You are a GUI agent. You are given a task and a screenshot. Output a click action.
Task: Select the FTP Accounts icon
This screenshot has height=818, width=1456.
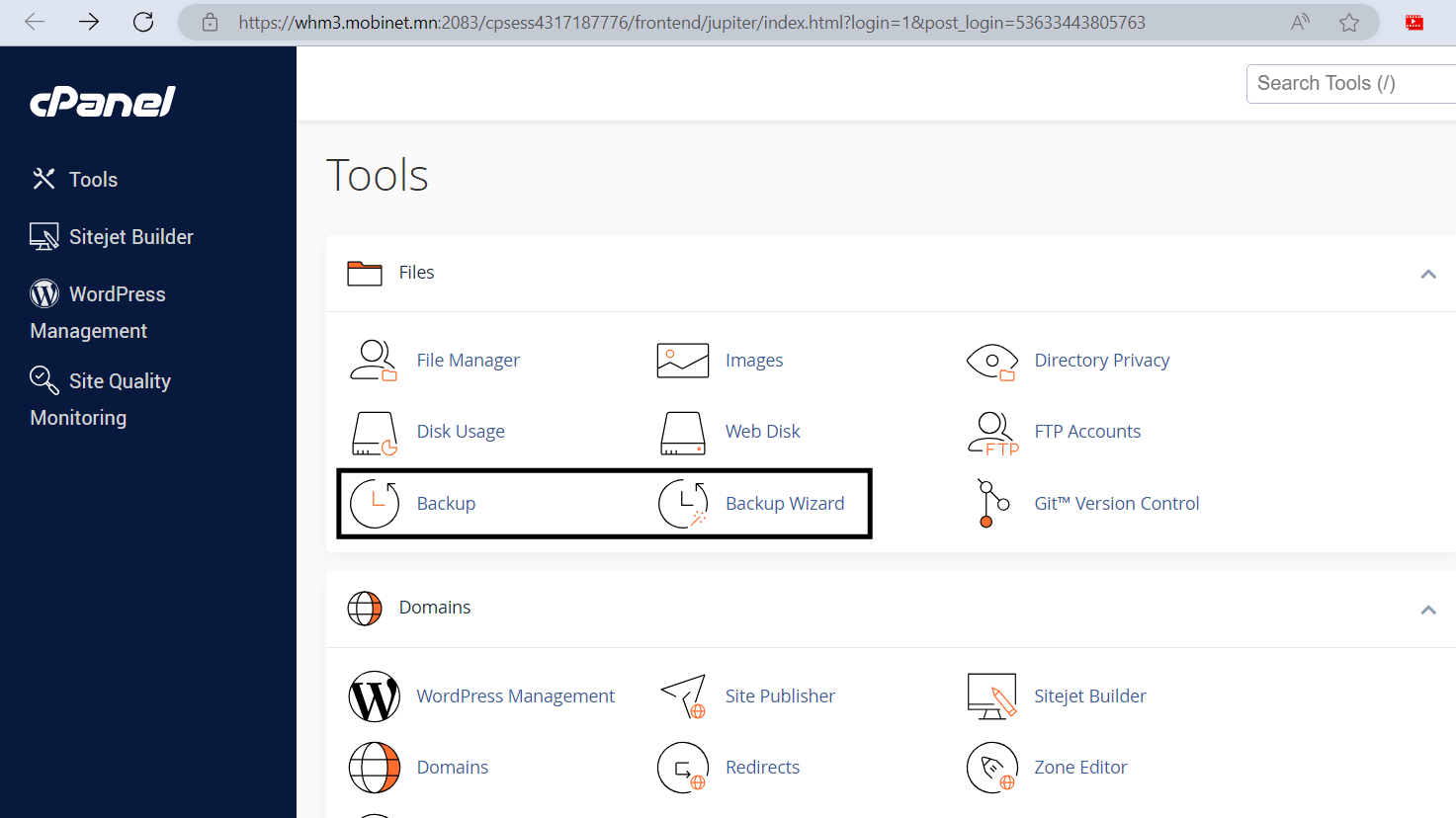991,432
